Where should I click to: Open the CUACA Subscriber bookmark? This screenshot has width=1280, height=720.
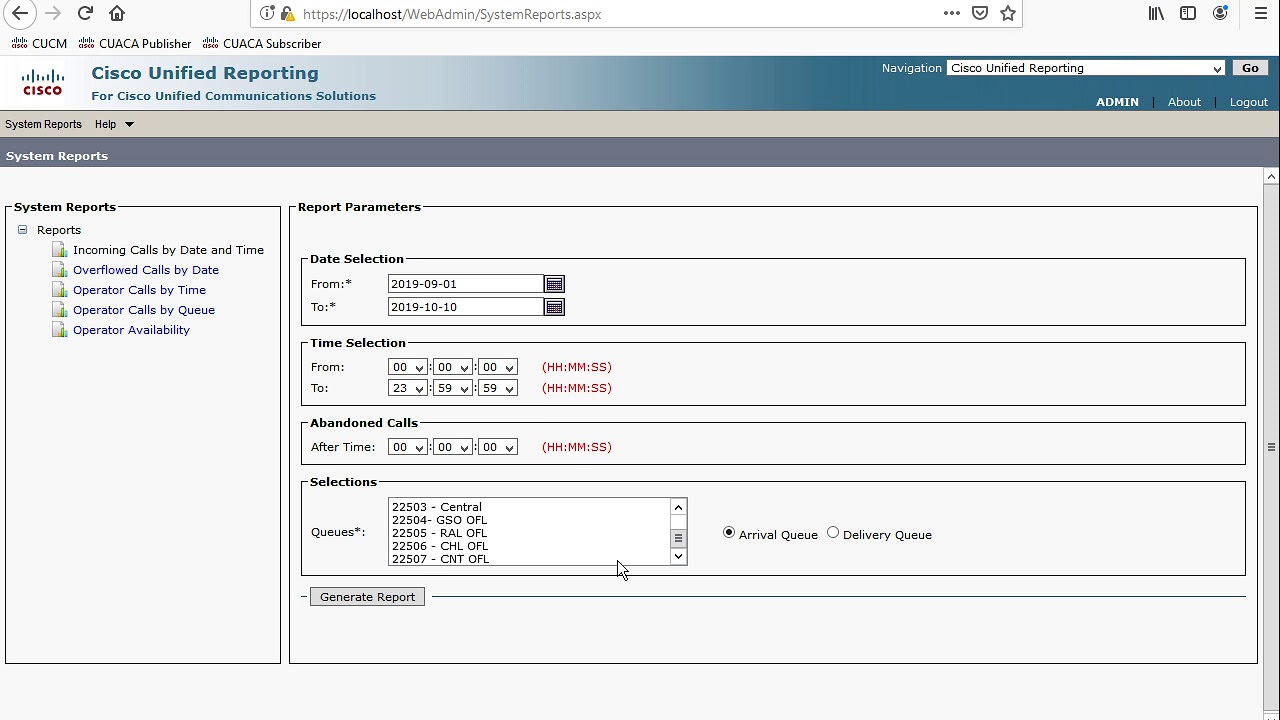(262, 44)
